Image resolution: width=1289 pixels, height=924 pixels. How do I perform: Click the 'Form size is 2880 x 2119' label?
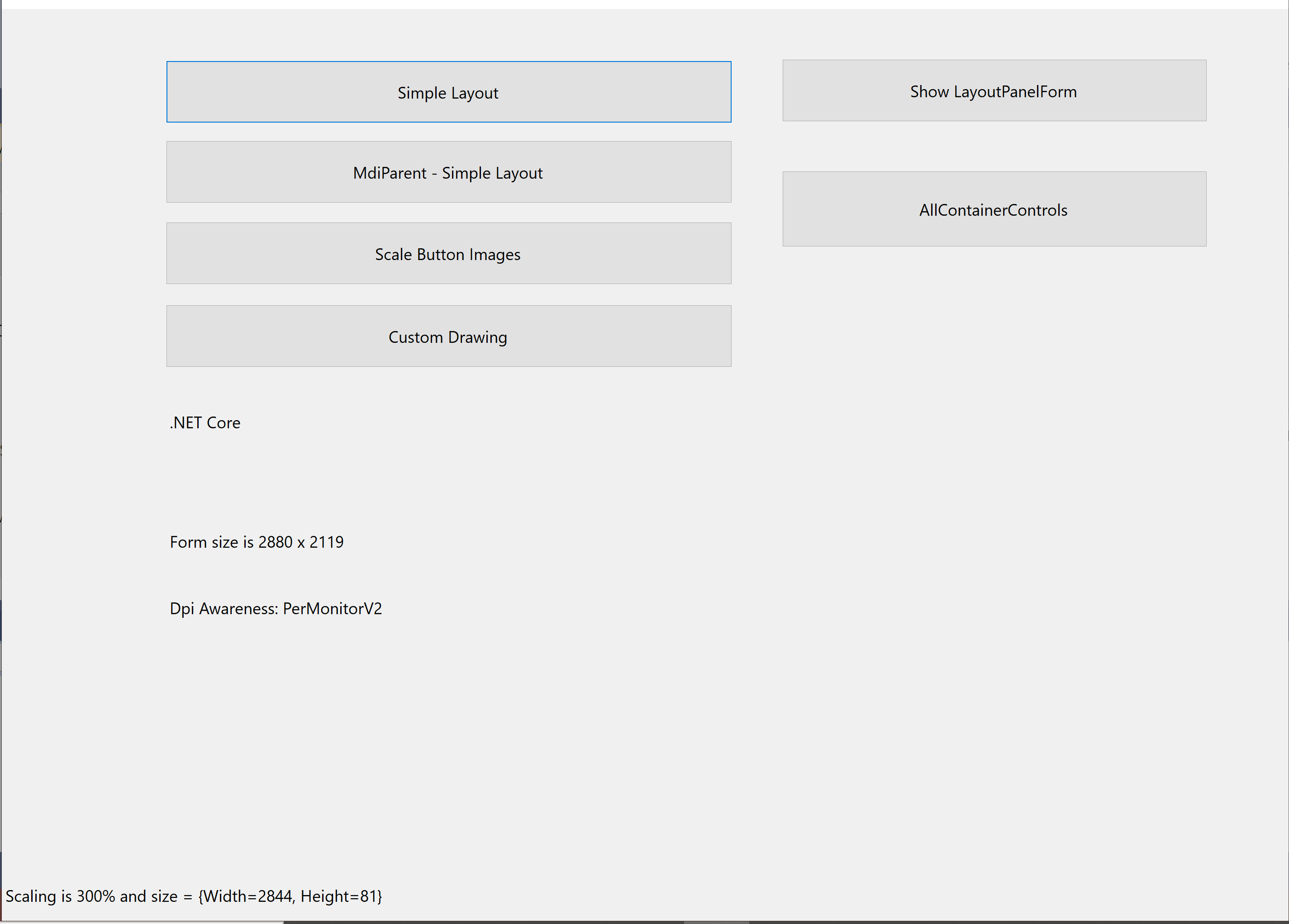(257, 541)
